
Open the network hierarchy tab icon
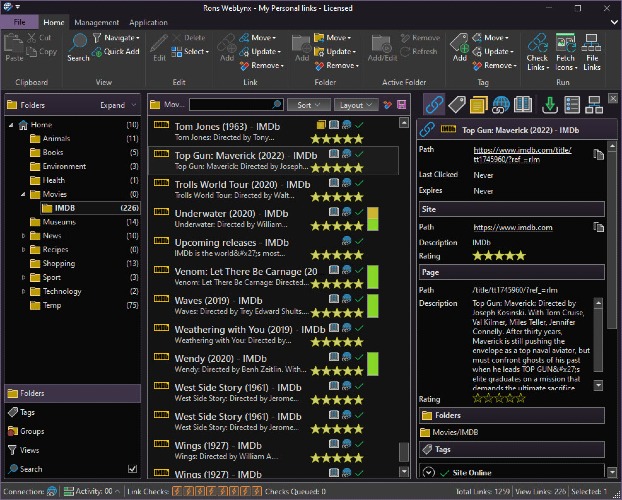click(x=594, y=105)
